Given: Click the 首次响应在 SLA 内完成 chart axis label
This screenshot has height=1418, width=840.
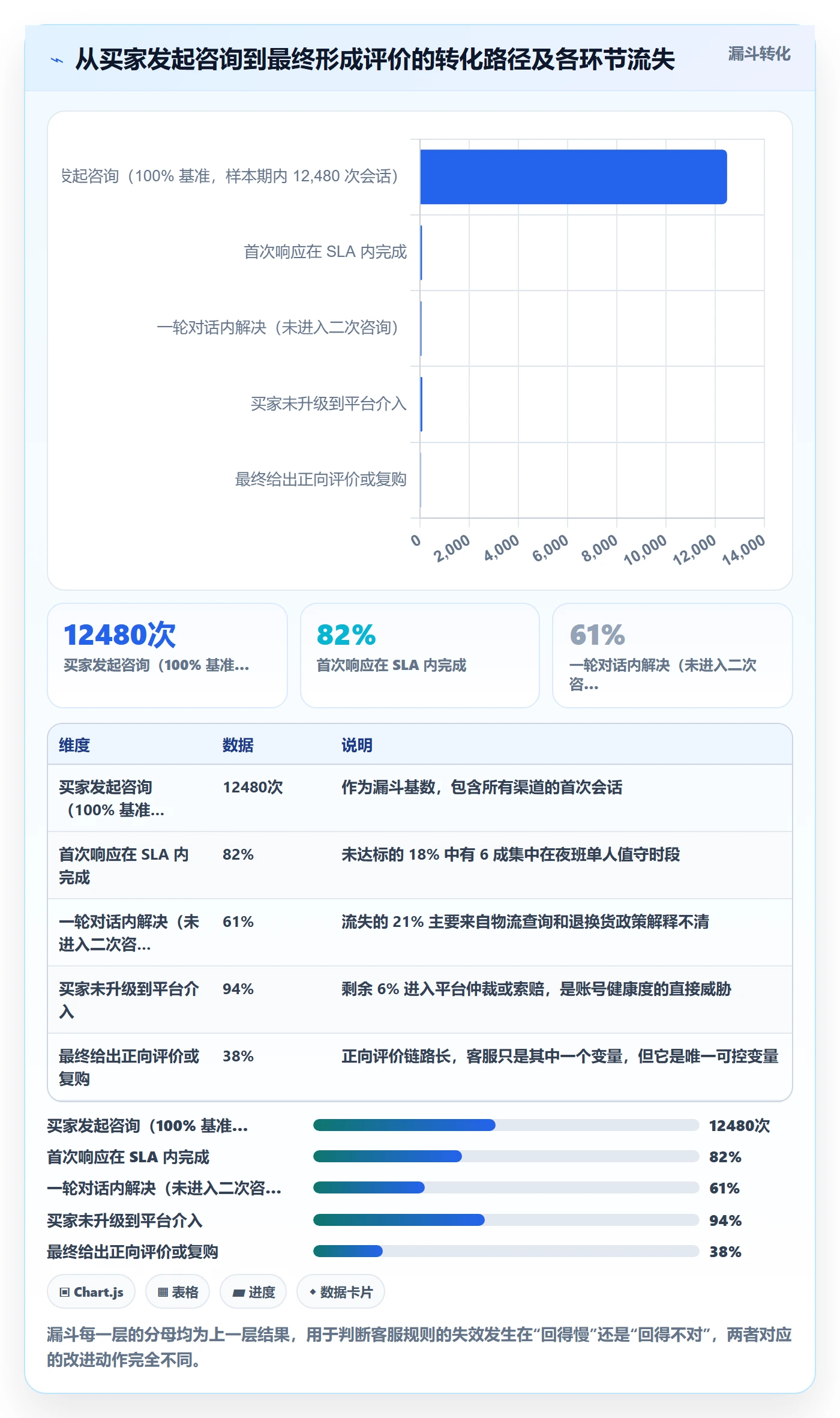Looking at the screenshot, I should [x=325, y=252].
